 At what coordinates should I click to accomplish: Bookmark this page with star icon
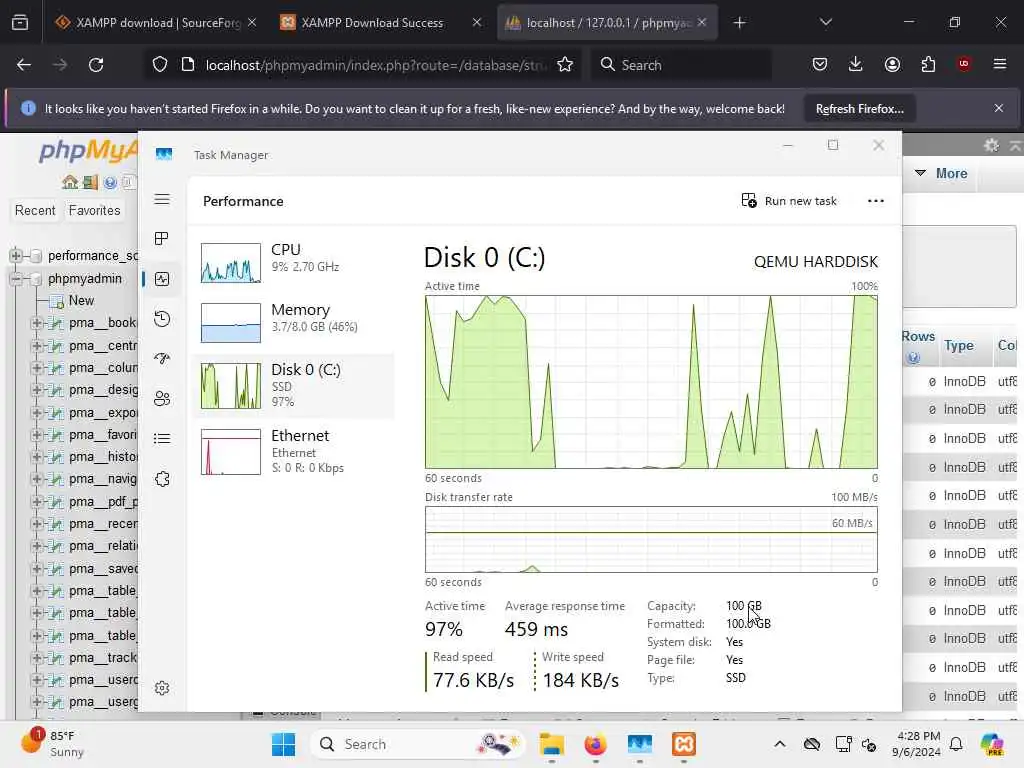[565, 65]
